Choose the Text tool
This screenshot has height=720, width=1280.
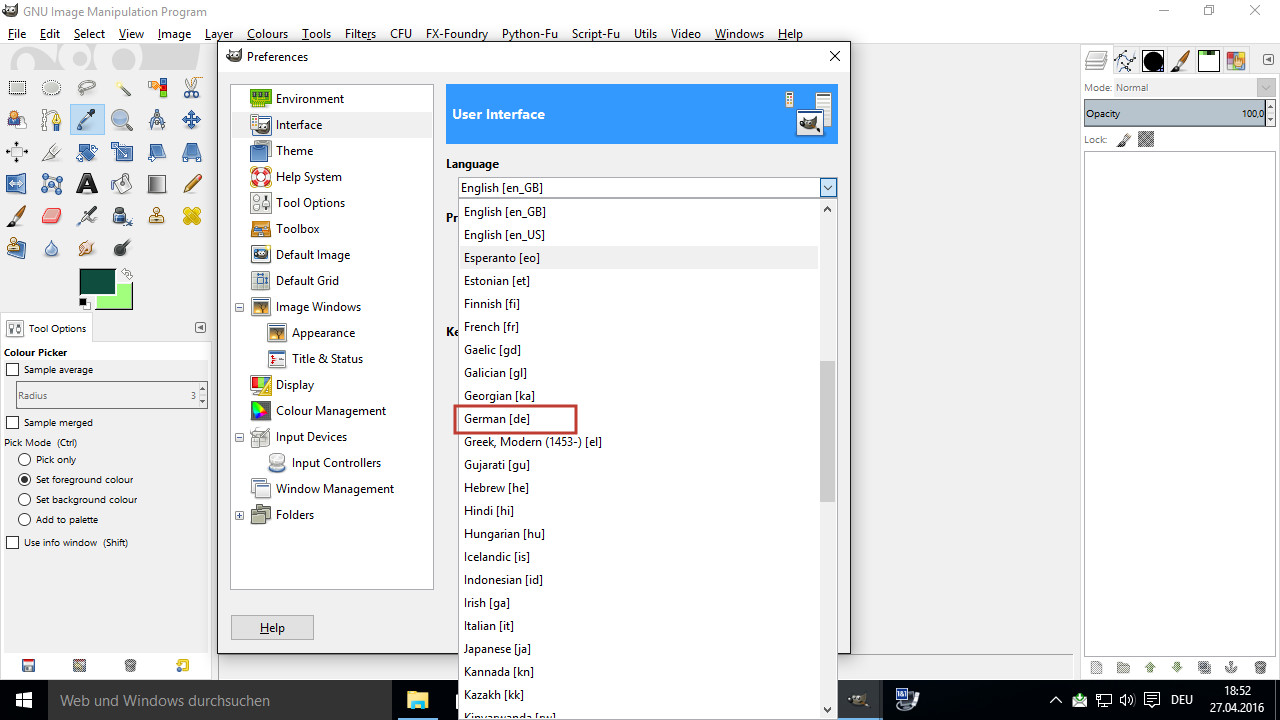tap(87, 184)
